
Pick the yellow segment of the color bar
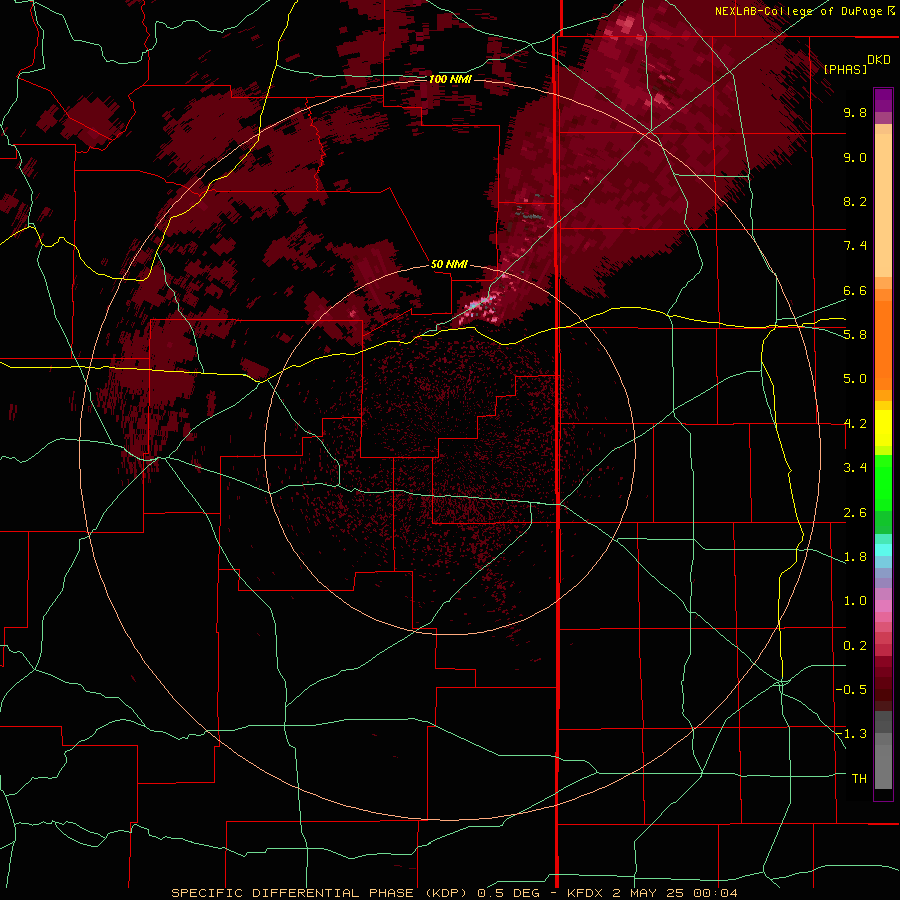(883, 428)
